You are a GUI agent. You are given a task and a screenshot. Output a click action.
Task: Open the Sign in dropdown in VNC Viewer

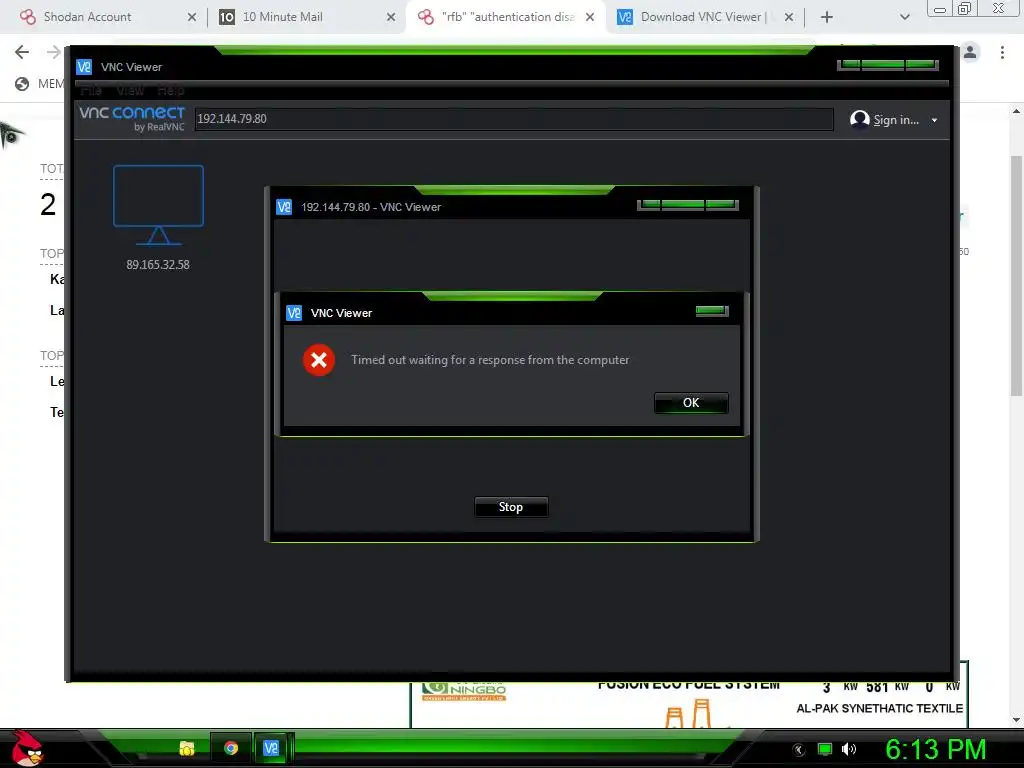(935, 120)
